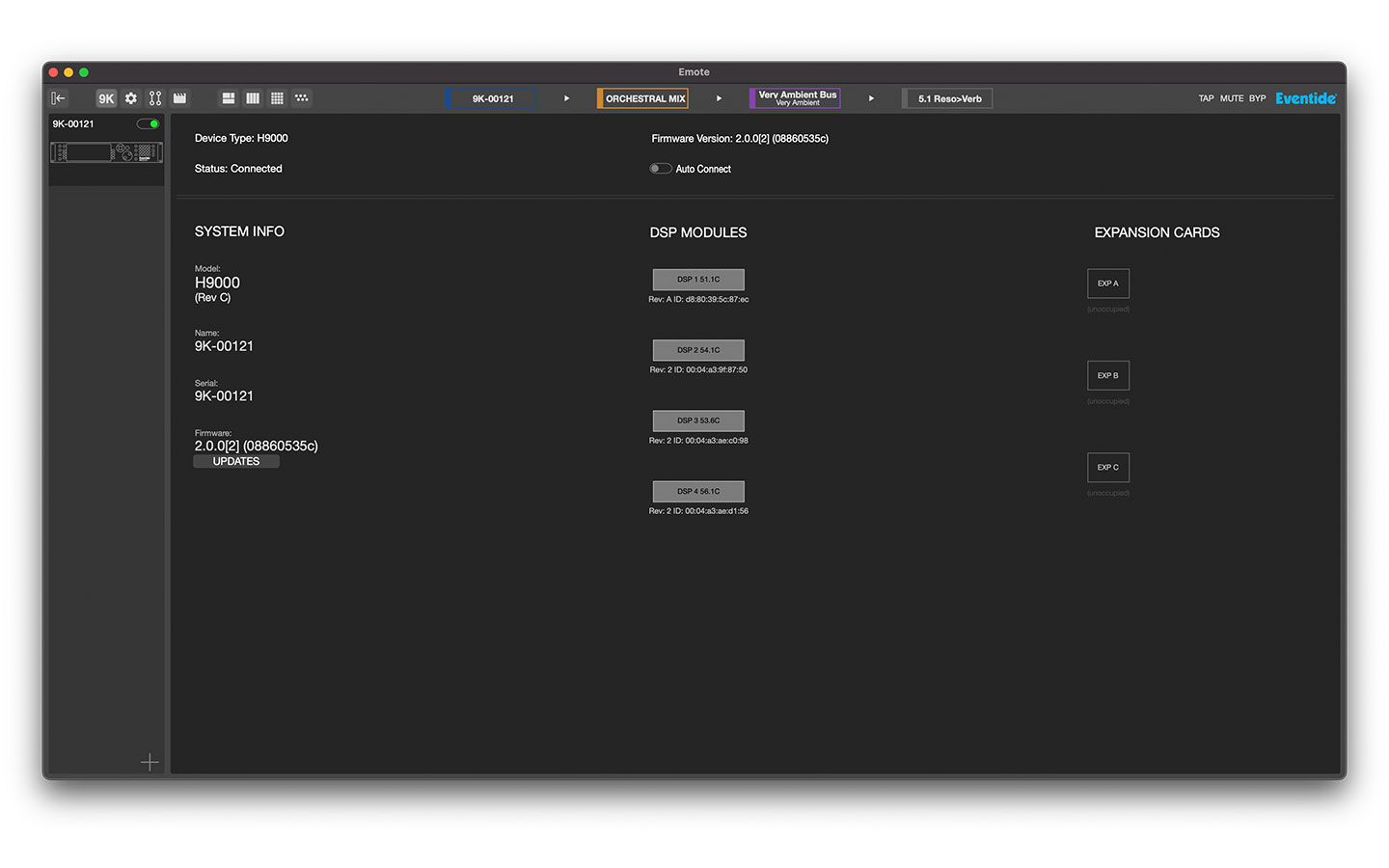
Task: Select the 5.1 Reso>Verb breadcrumb
Action: 947,98
